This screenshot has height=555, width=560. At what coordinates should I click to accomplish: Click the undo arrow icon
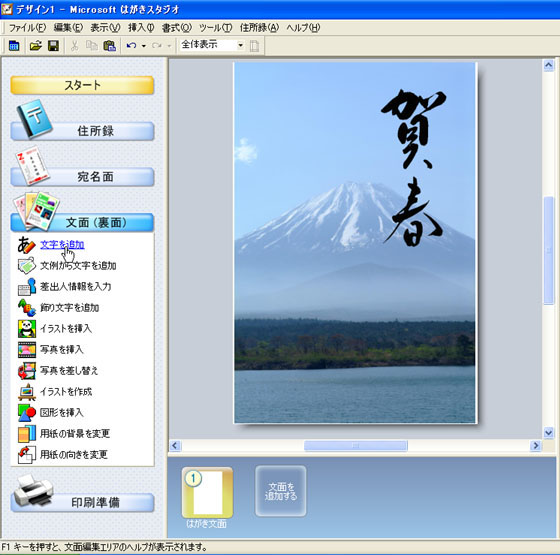(131, 46)
